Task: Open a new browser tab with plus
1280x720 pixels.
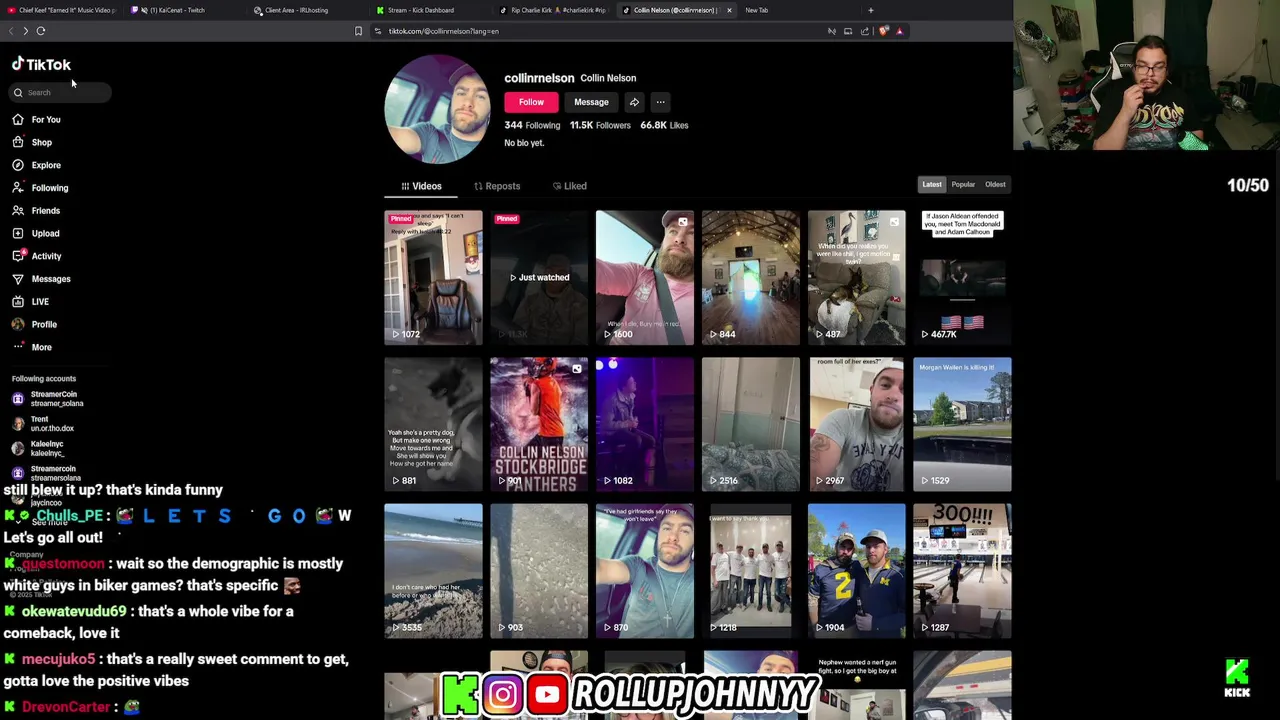Action: (870, 10)
